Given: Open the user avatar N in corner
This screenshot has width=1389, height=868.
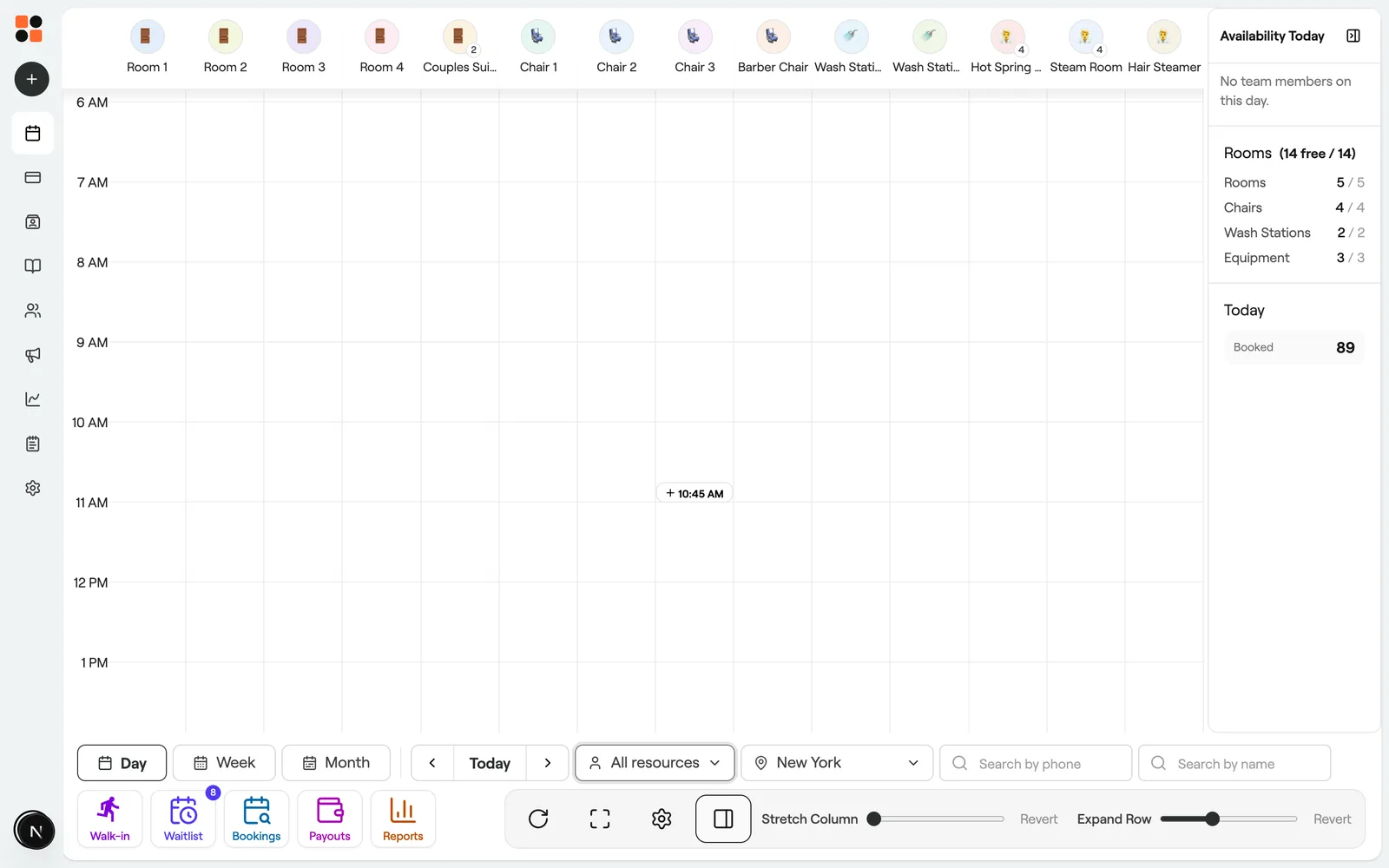Looking at the screenshot, I should (x=35, y=831).
